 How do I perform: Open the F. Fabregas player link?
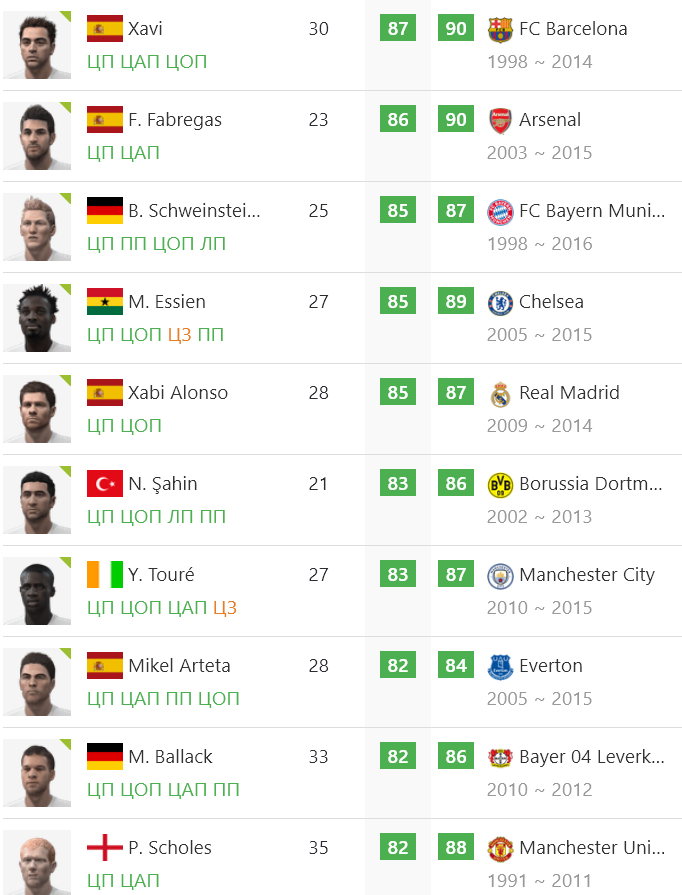tap(175, 120)
